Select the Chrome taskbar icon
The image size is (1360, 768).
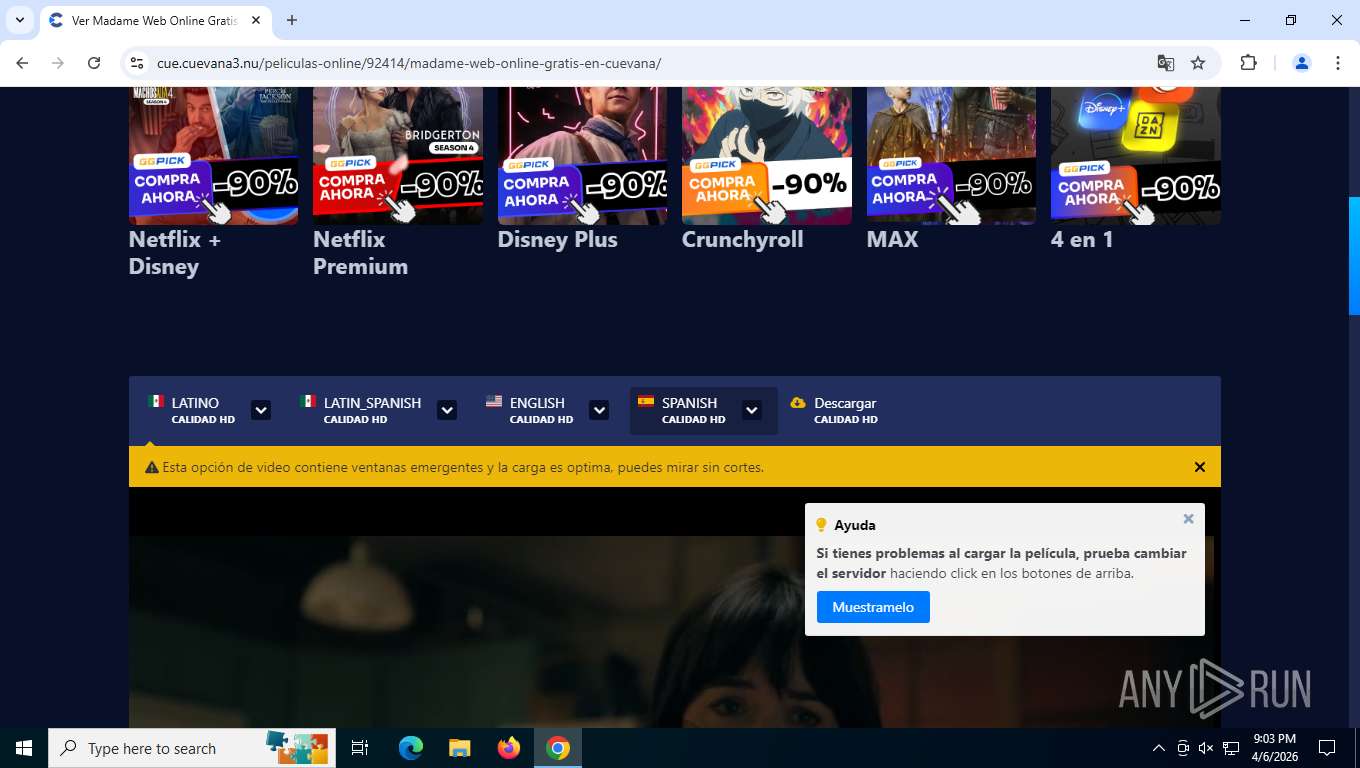558,748
